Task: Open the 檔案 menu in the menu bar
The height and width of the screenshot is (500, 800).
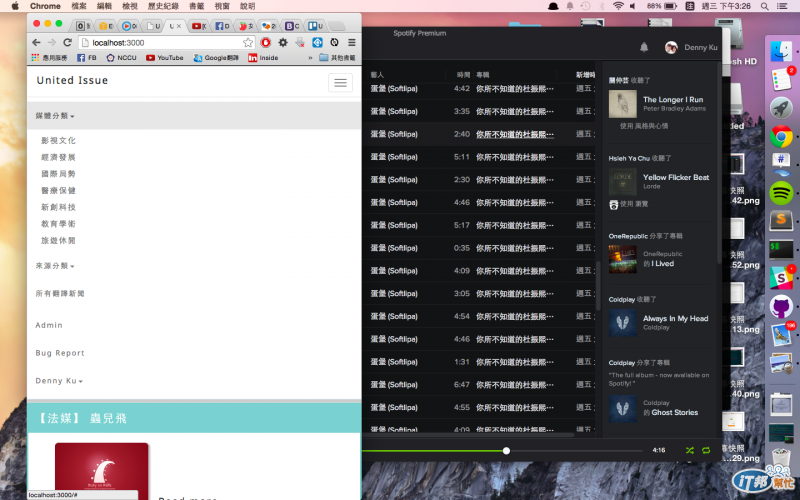Action: click(79, 6)
